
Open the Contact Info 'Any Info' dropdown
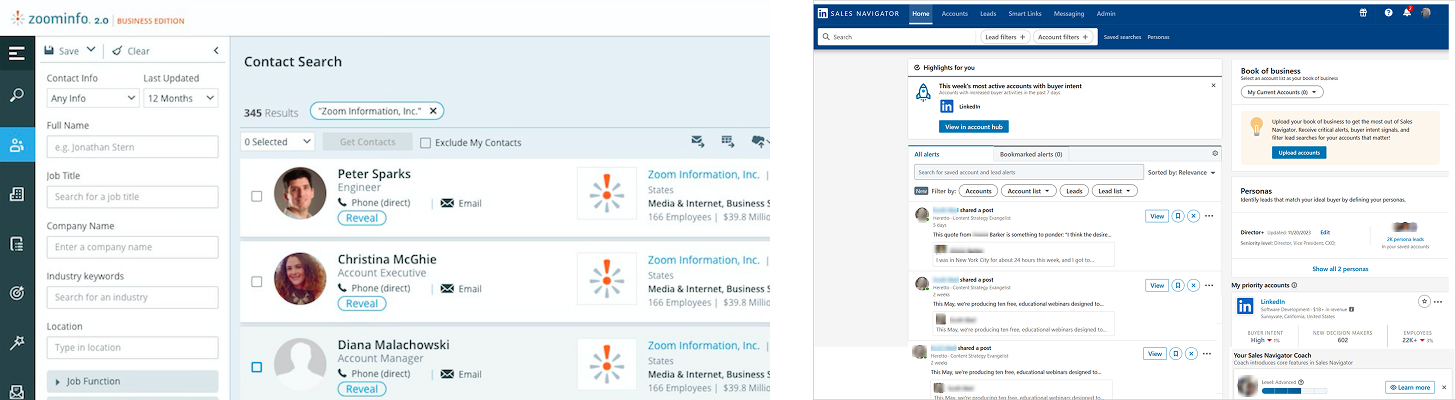click(93, 98)
